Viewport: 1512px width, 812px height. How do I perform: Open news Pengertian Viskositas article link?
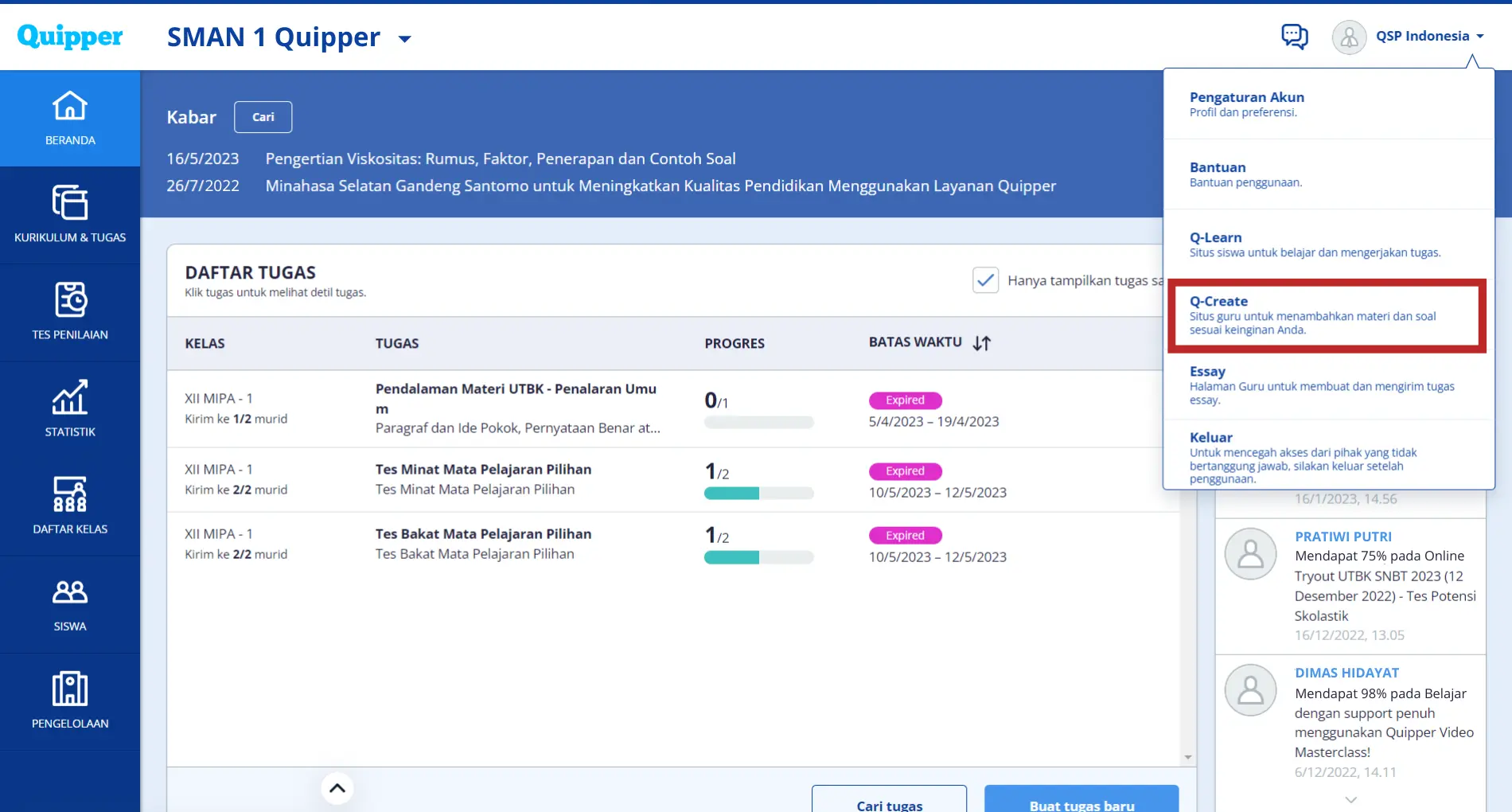(x=501, y=158)
